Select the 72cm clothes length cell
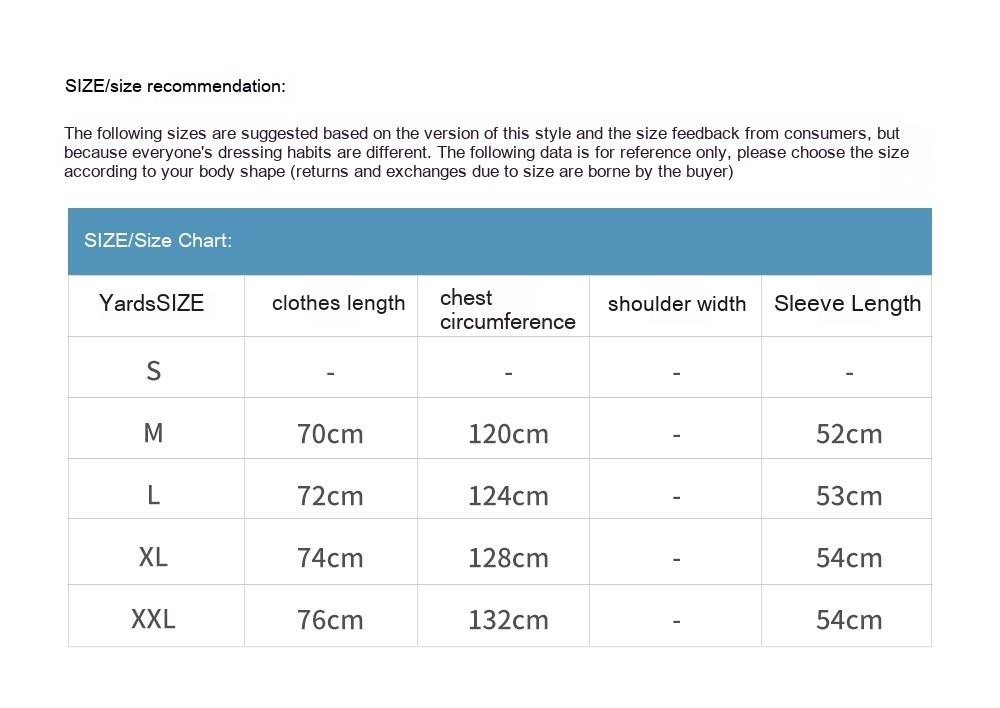1000x708 pixels. tap(330, 496)
